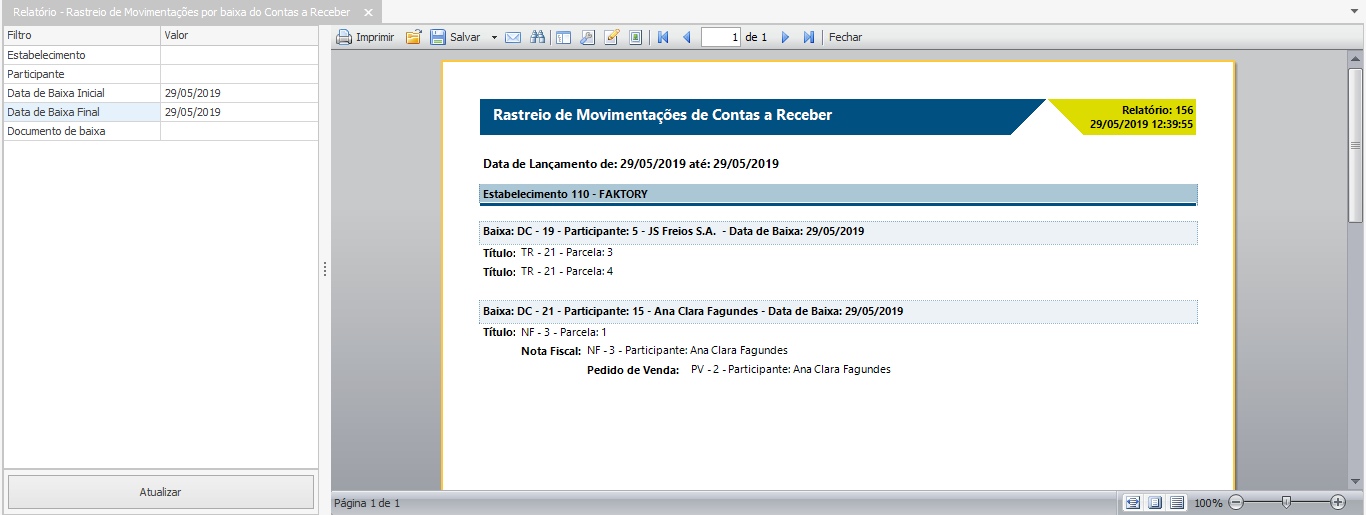Send report by email envelope icon
Image resolution: width=1366 pixels, height=515 pixels.
click(513, 37)
